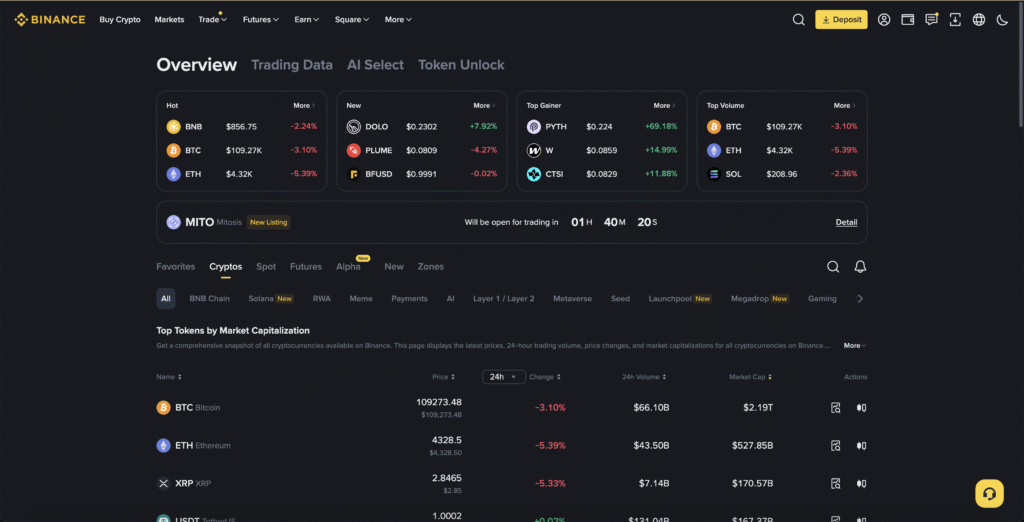Open the chat messages icon in the header

point(932,19)
